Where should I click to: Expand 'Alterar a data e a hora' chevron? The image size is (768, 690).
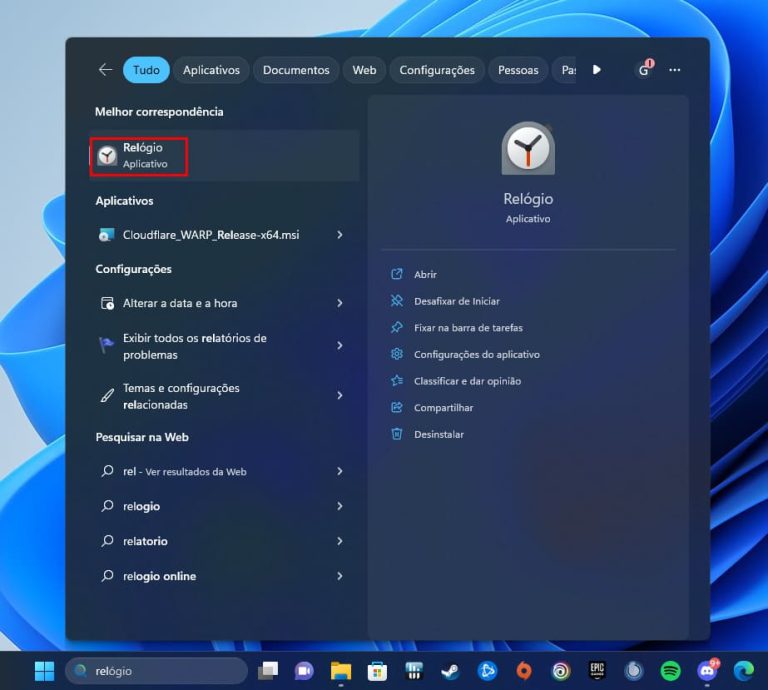tap(340, 303)
